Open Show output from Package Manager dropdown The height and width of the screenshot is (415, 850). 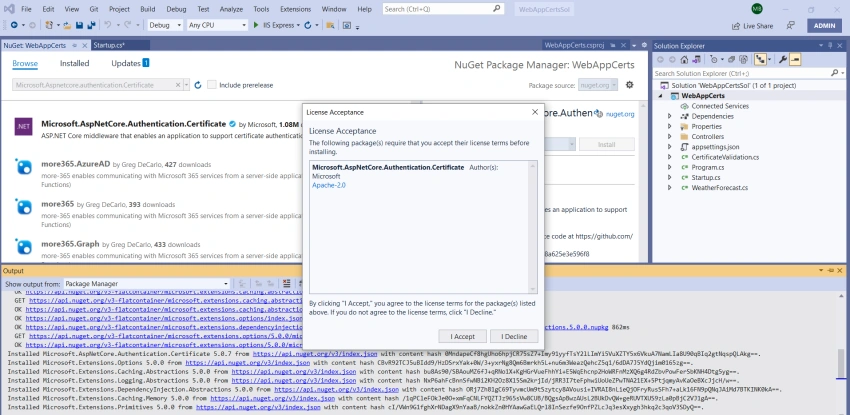point(147,284)
